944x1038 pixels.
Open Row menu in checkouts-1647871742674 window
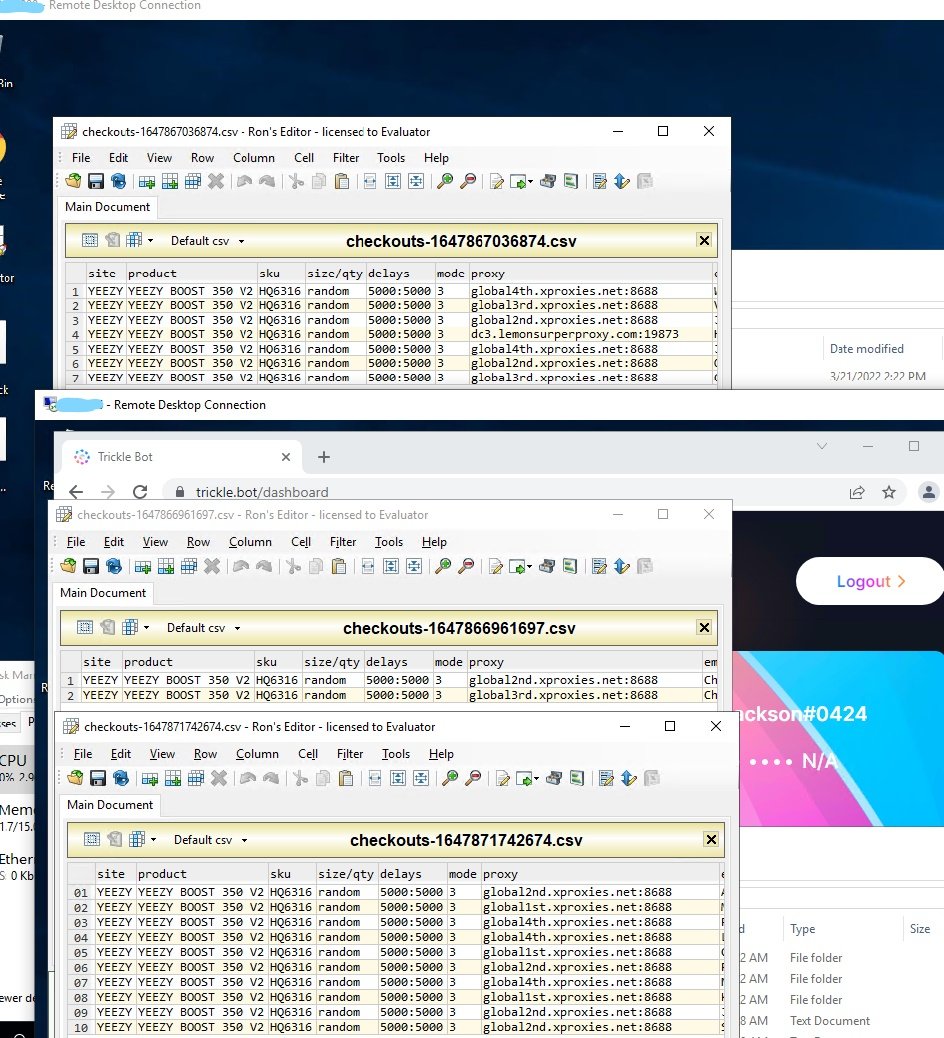point(205,753)
